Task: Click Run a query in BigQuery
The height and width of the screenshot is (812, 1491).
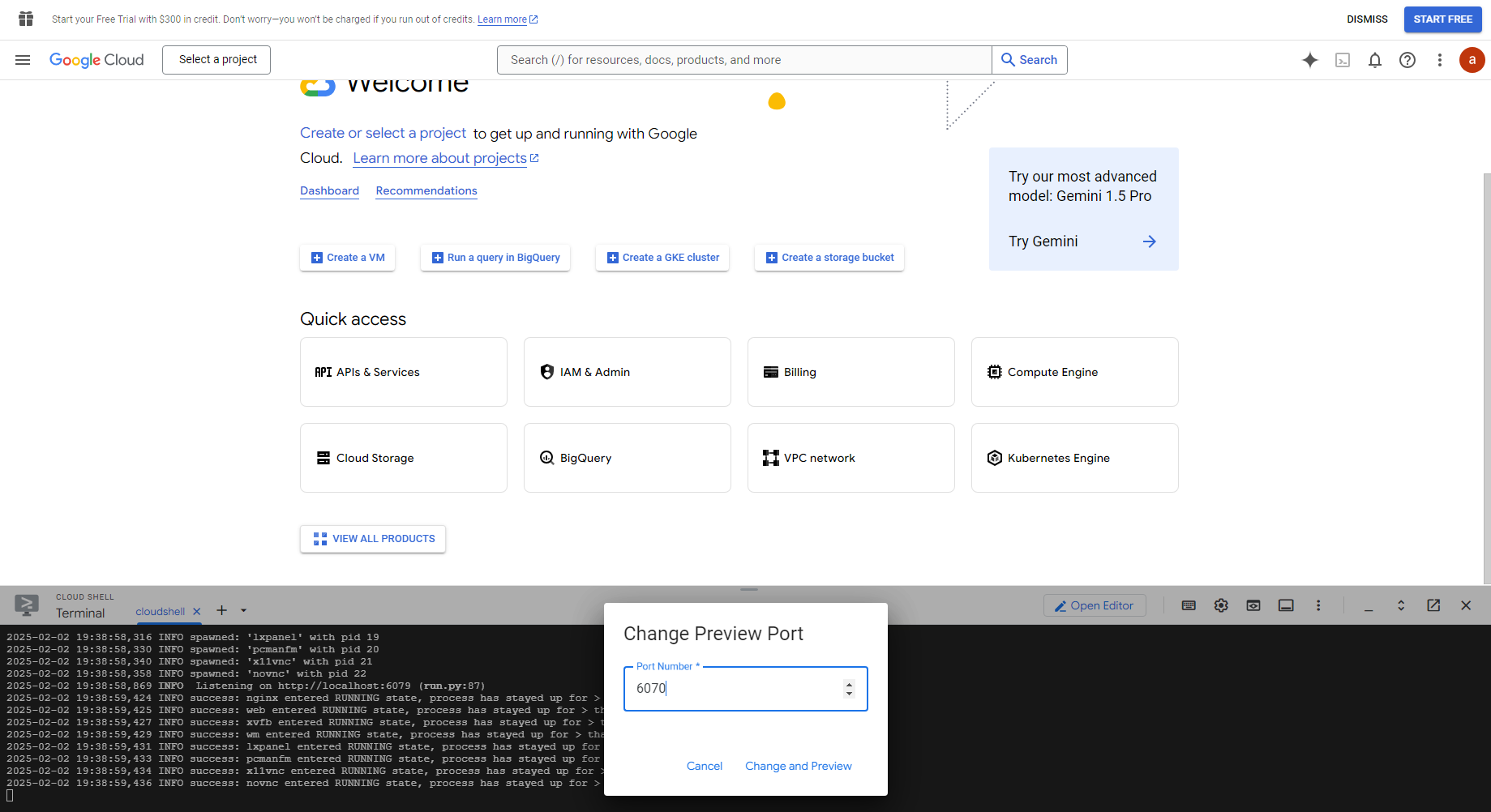Action: coord(495,258)
